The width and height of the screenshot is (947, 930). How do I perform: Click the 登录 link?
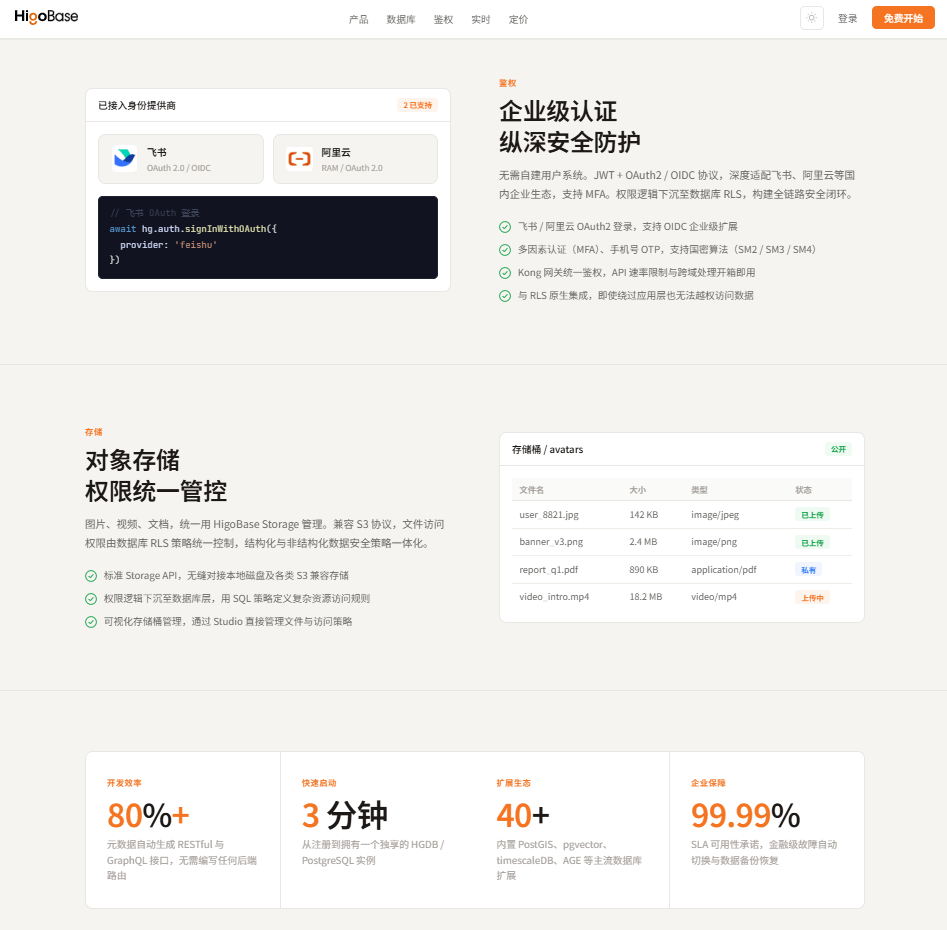click(x=847, y=19)
